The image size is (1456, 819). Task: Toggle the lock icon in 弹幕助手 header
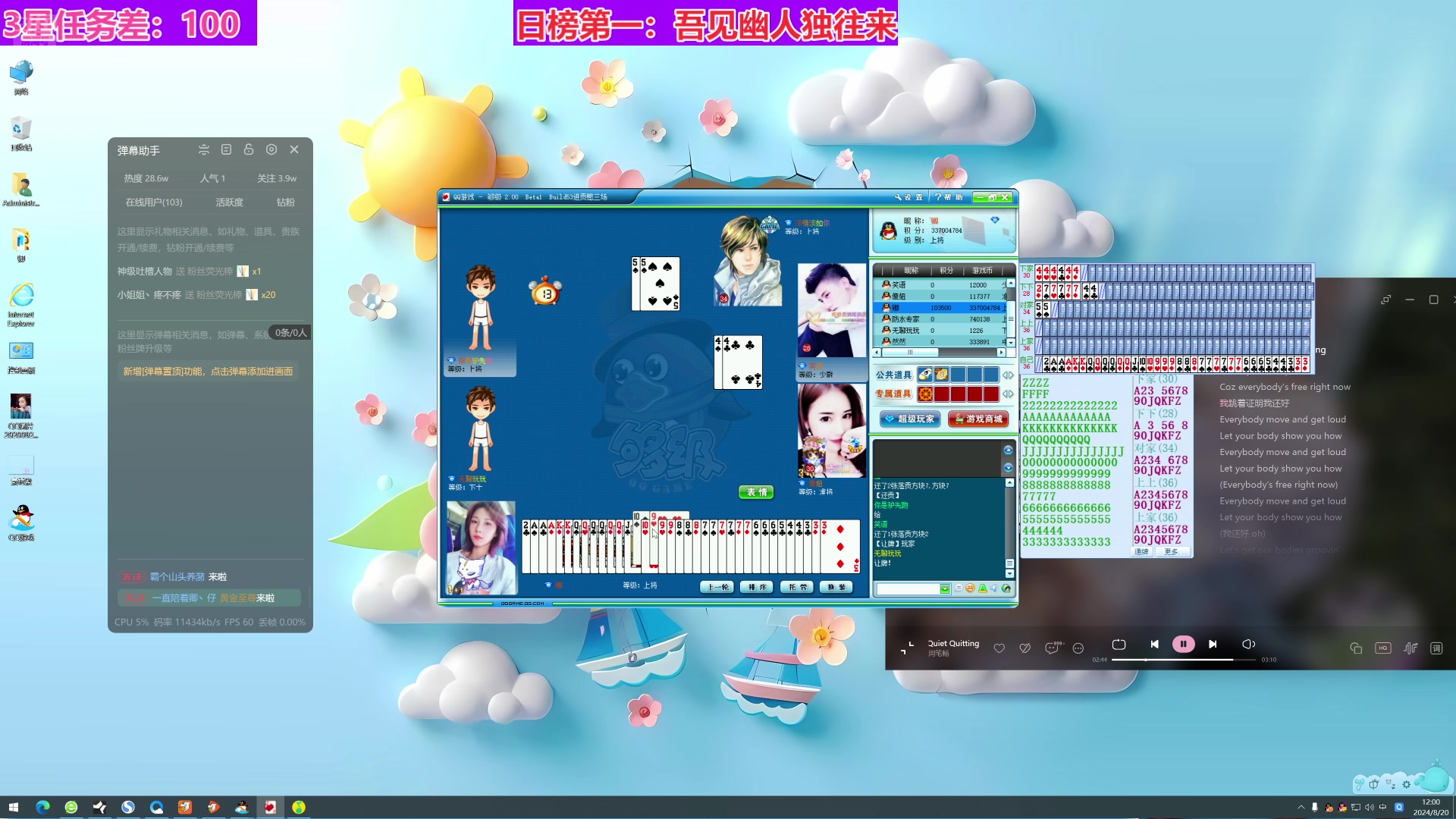[249, 150]
